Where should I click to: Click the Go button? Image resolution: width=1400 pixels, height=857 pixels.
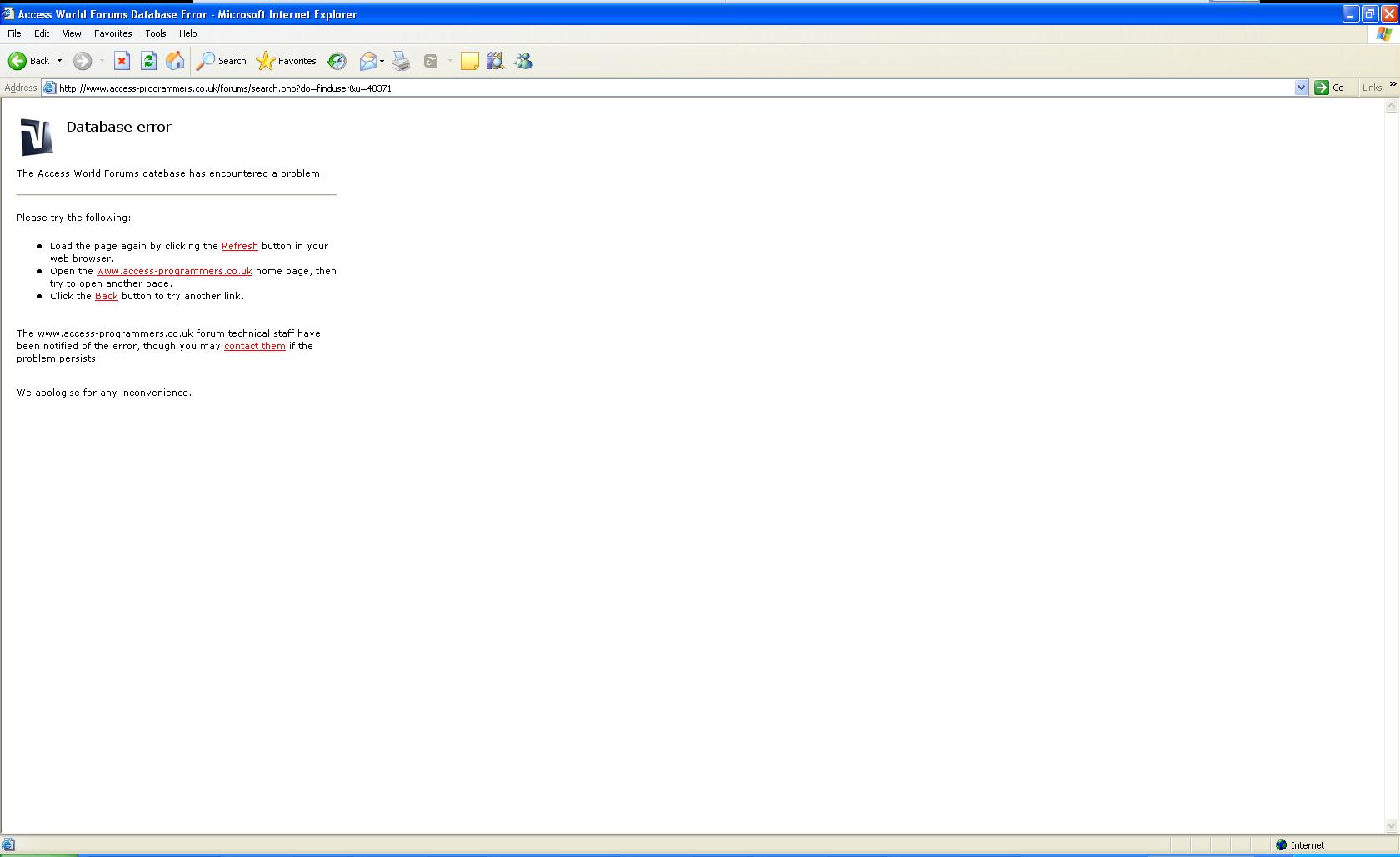[1329, 88]
